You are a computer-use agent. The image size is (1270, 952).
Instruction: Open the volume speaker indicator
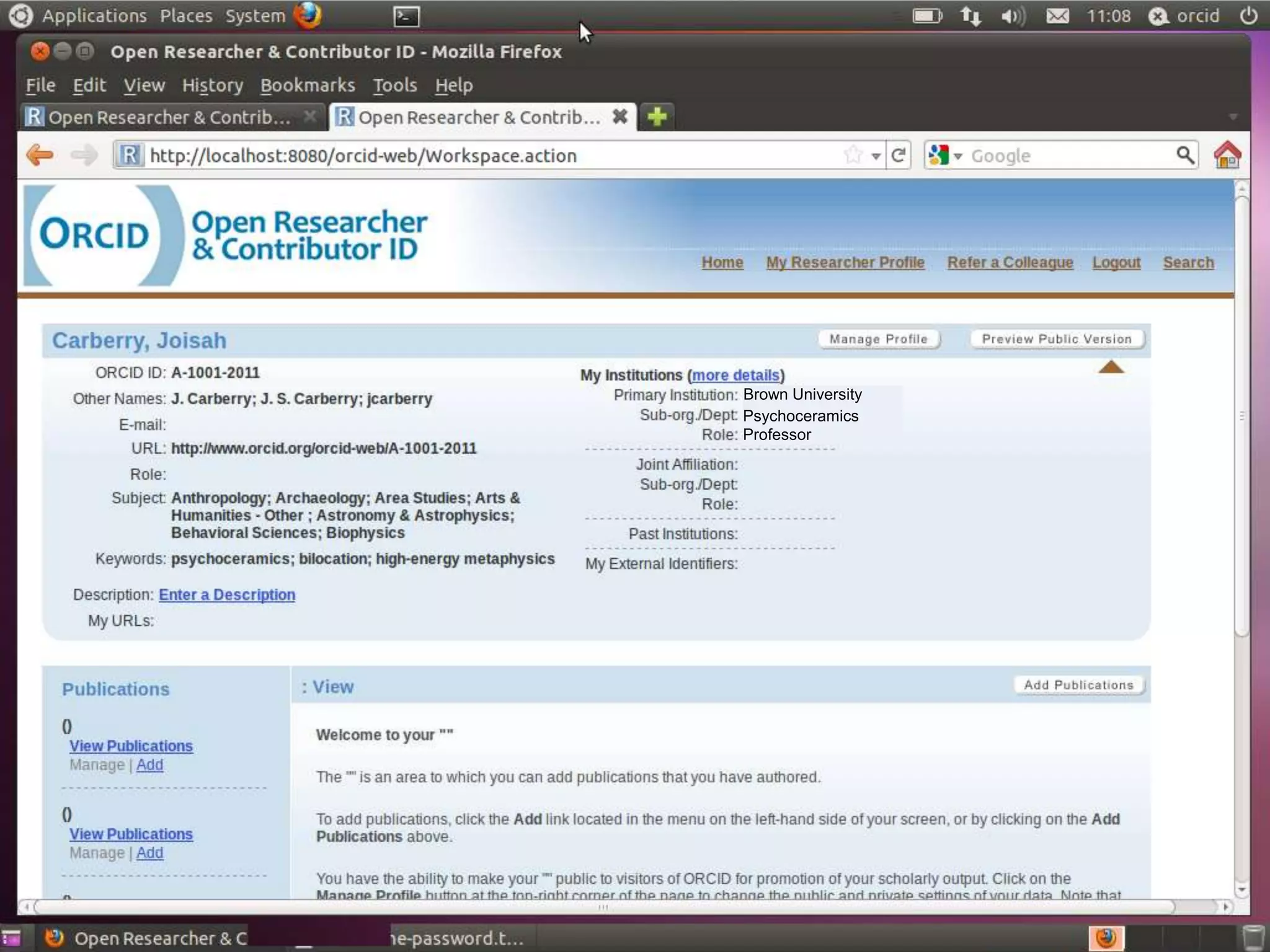(1013, 16)
